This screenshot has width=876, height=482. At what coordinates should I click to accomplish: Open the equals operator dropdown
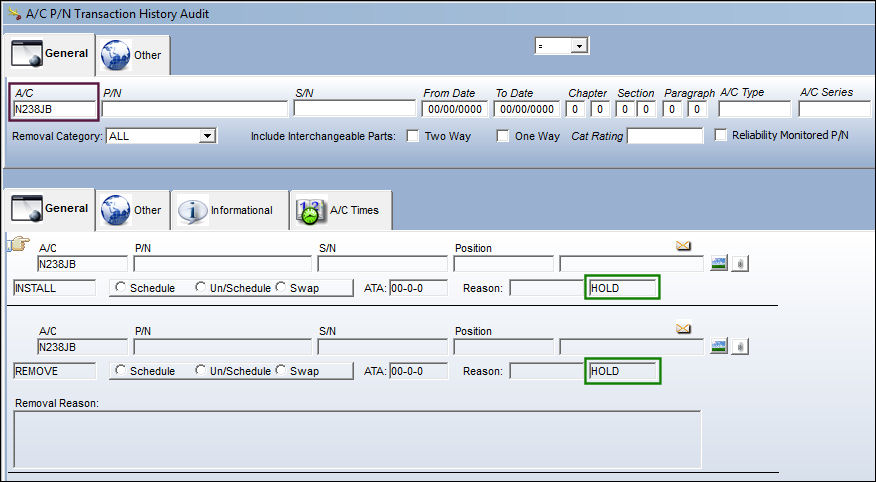pyautogui.click(x=579, y=46)
